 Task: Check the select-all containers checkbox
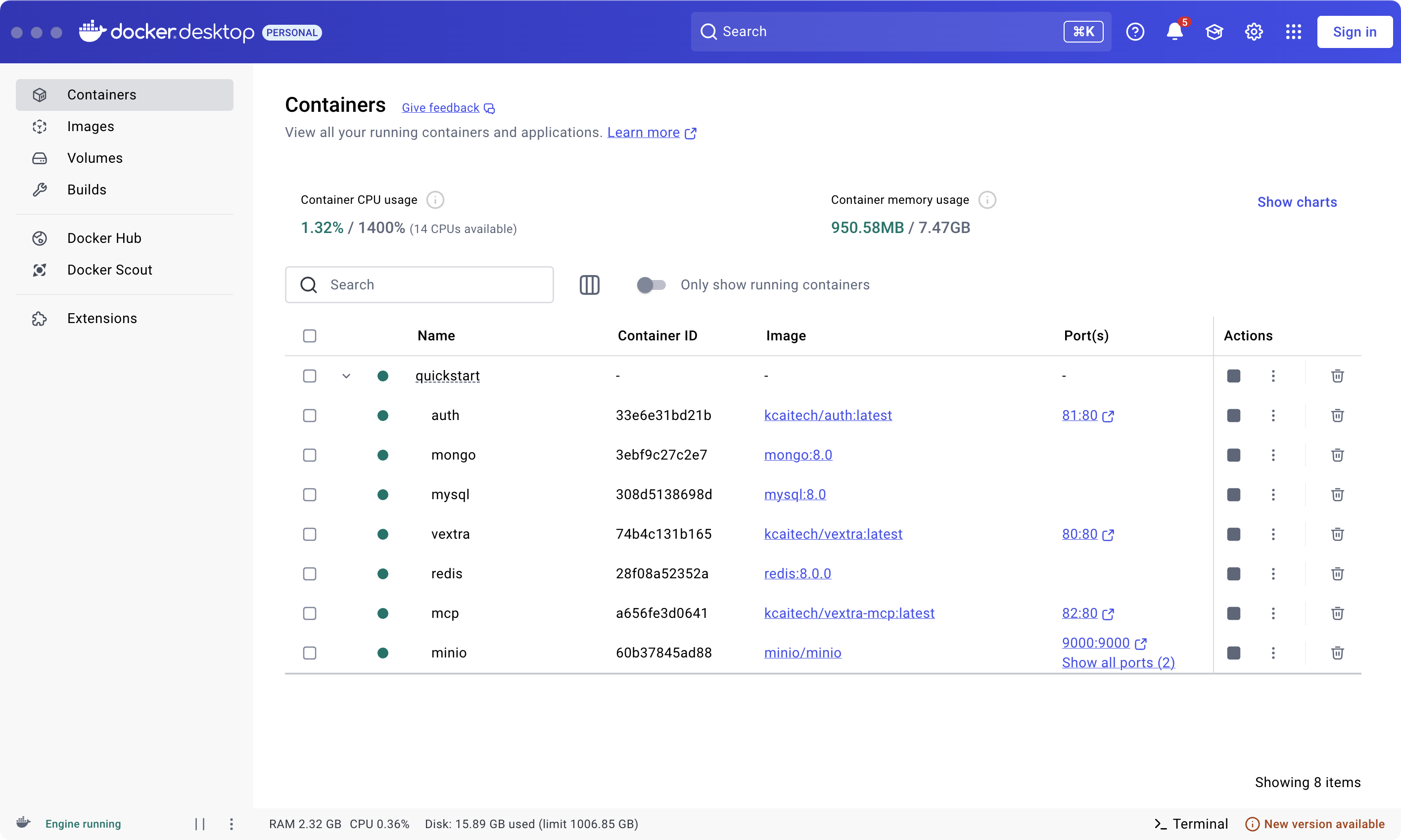click(310, 336)
